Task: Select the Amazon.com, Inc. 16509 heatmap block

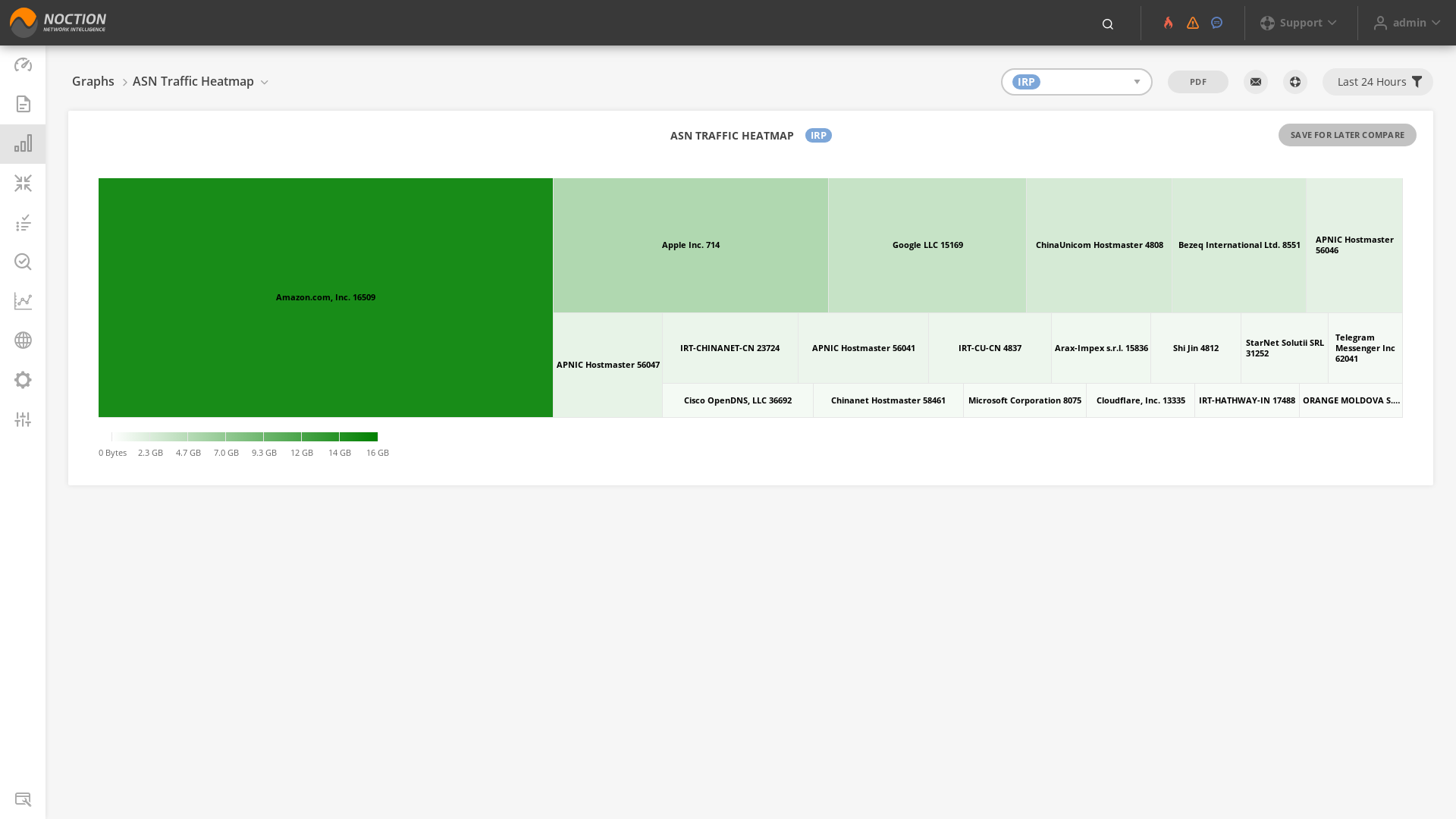Action: (x=325, y=297)
